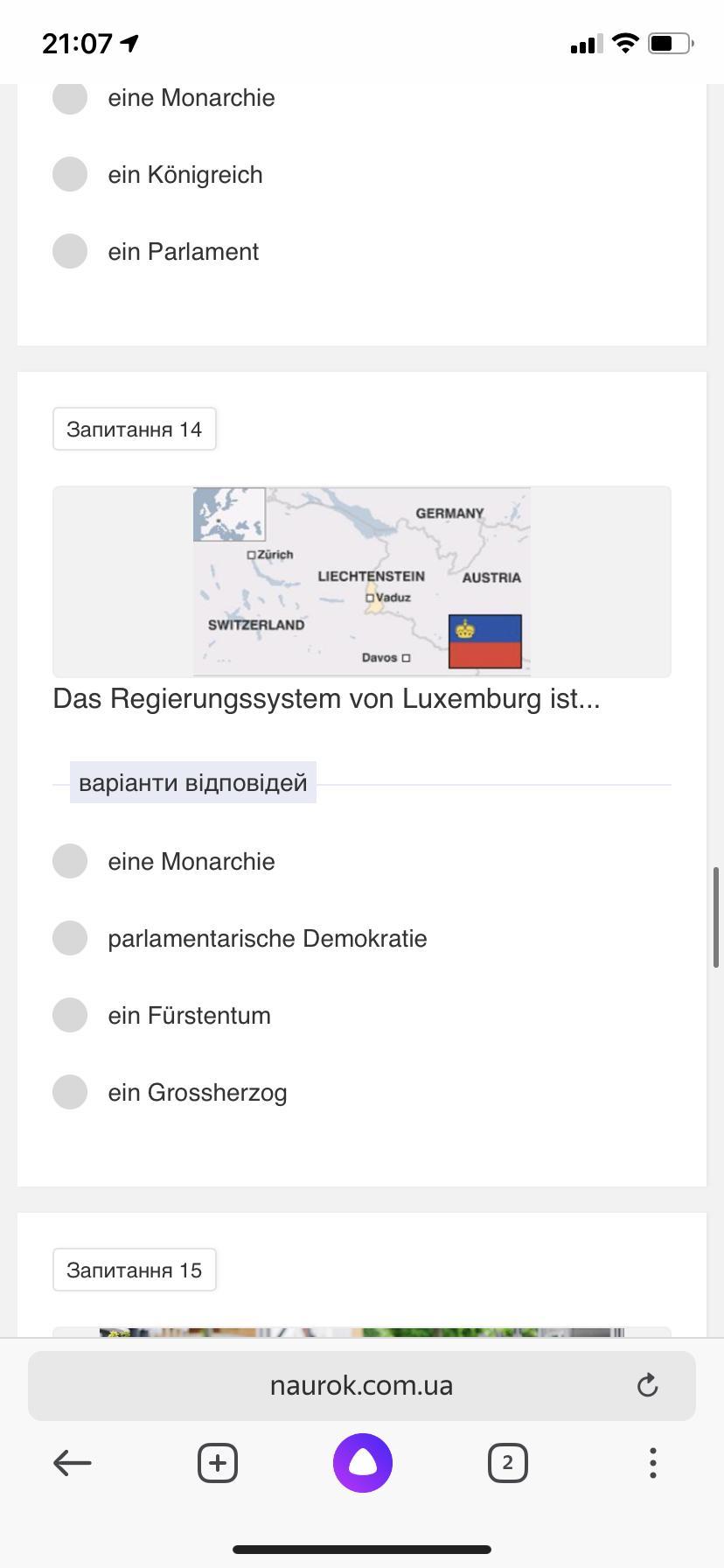724x1568 pixels.
Task: Select 'eine Monarchie' under question 14
Action: click(70, 861)
